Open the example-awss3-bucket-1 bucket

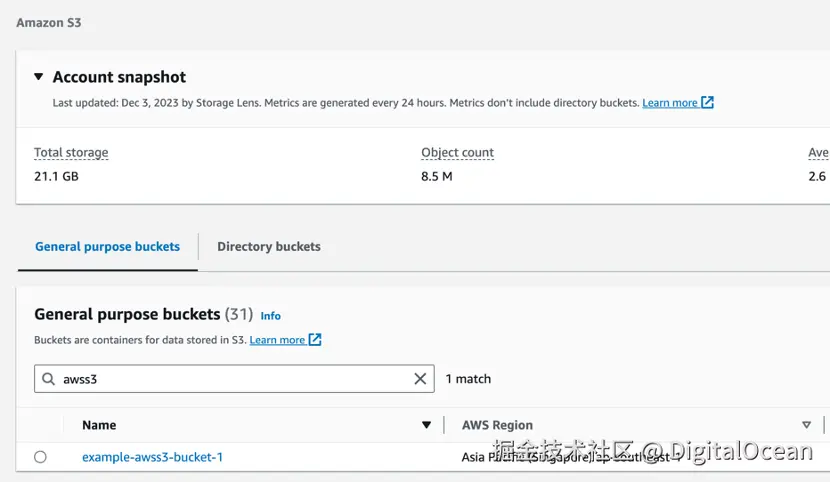(152, 457)
